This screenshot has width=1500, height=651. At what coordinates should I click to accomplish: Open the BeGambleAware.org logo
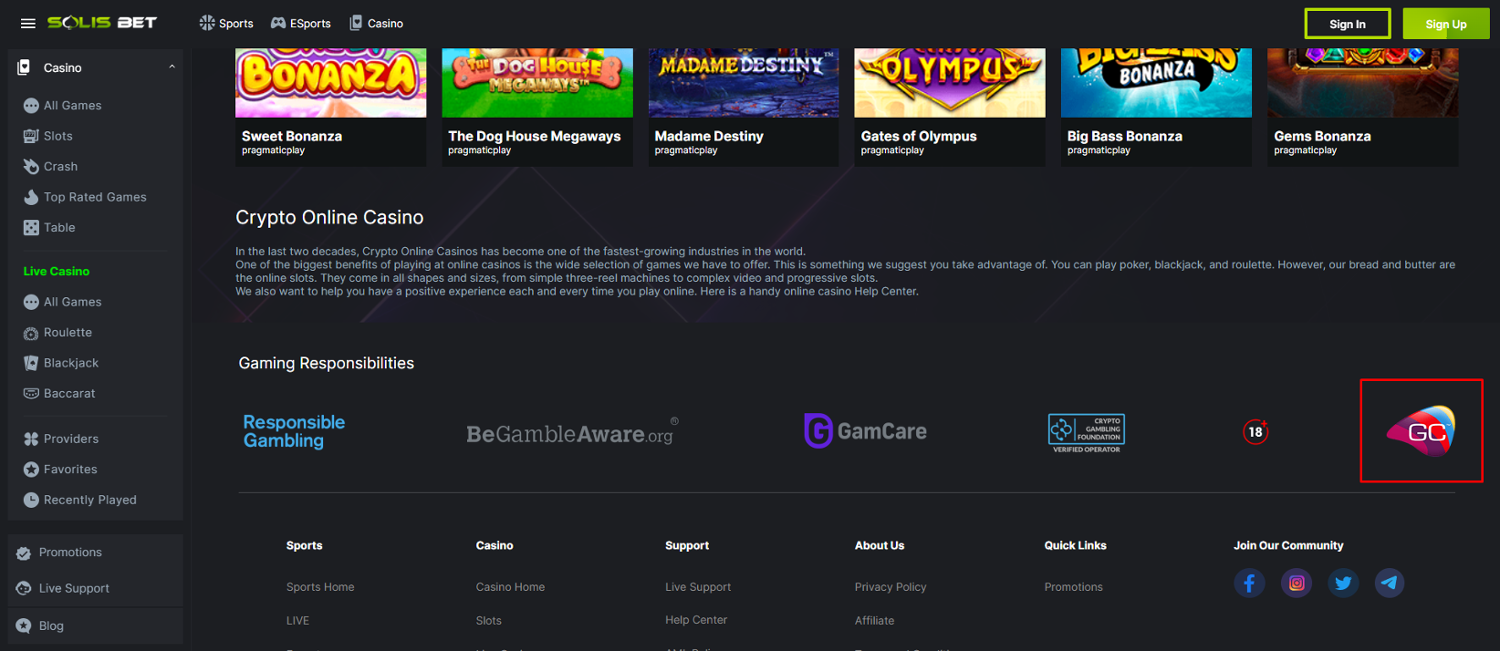pos(572,433)
